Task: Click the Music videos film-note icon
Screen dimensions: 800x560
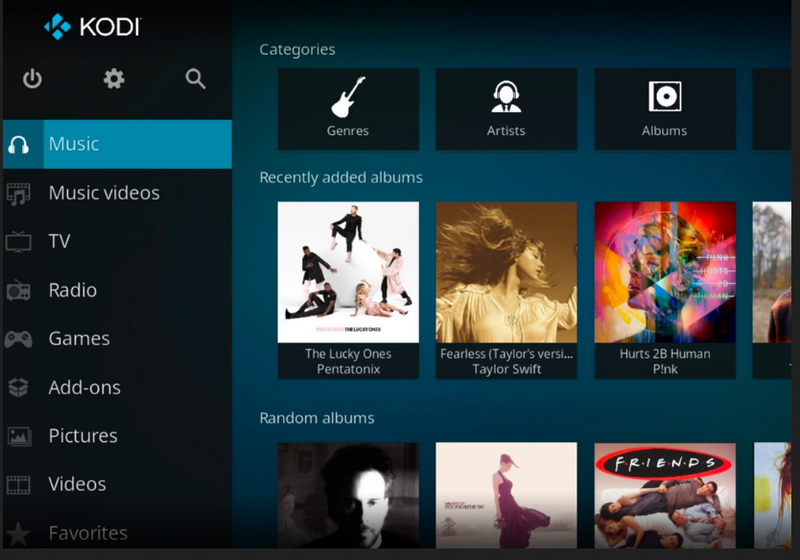Action: [18, 194]
